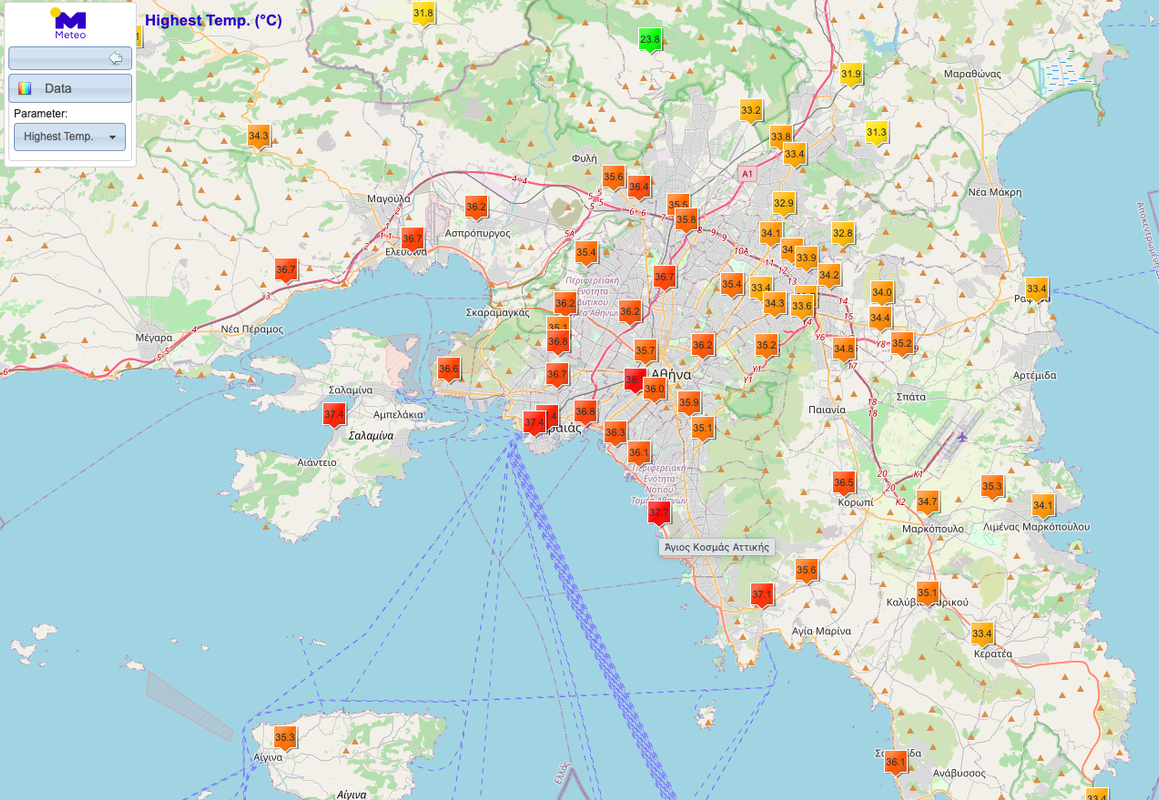The image size is (1159, 800).
Task: Click the 35.6 marker above Αγία Μαρίνα
Action: [x=806, y=570]
